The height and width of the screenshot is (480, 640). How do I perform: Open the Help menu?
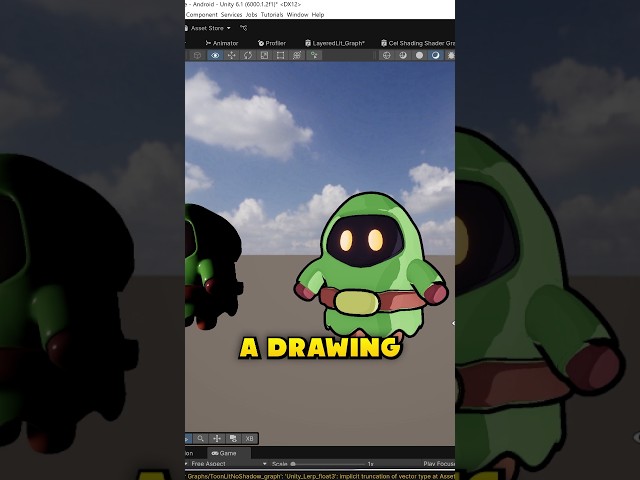(x=318, y=15)
